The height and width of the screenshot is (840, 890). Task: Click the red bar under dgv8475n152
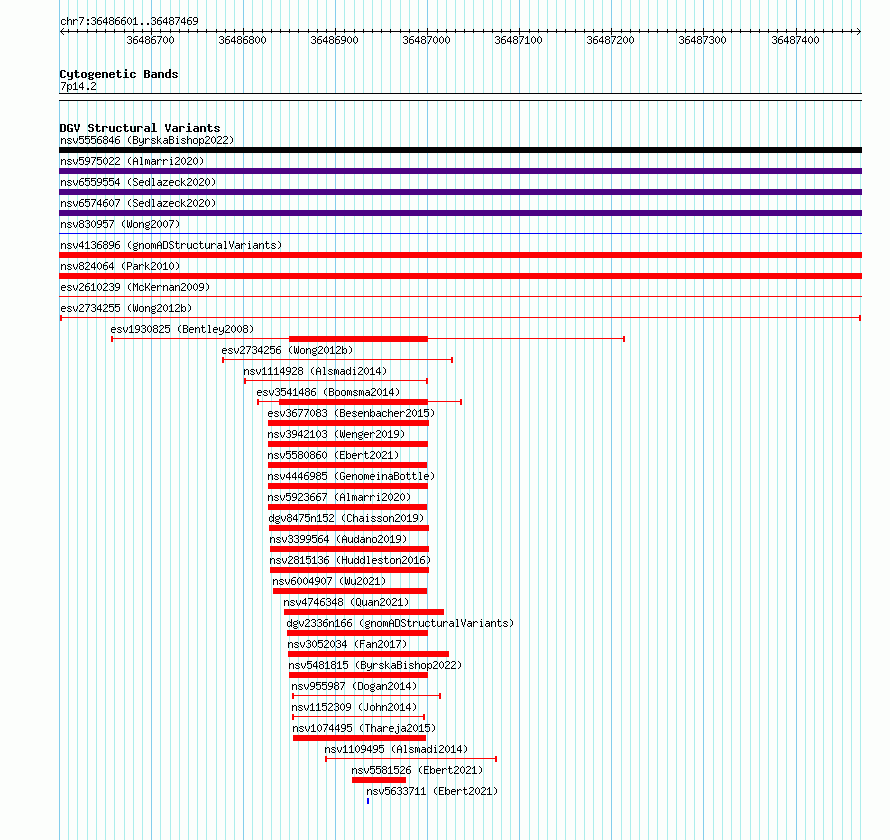349,528
